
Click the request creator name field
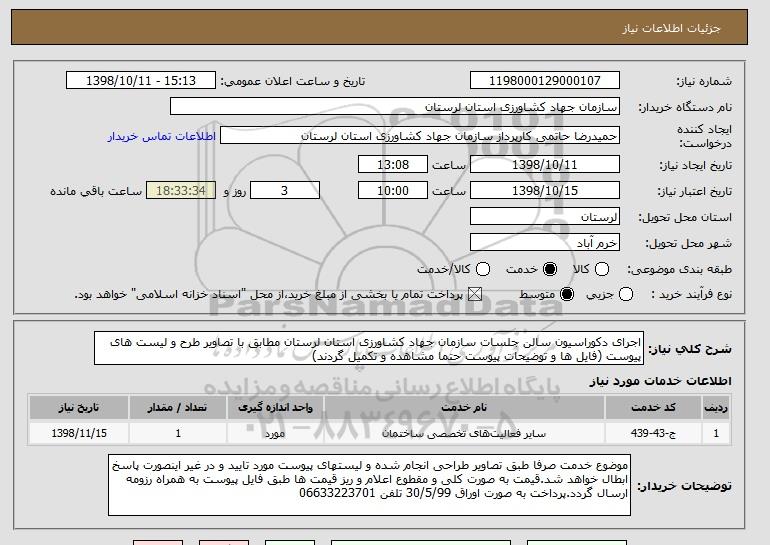(420, 136)
